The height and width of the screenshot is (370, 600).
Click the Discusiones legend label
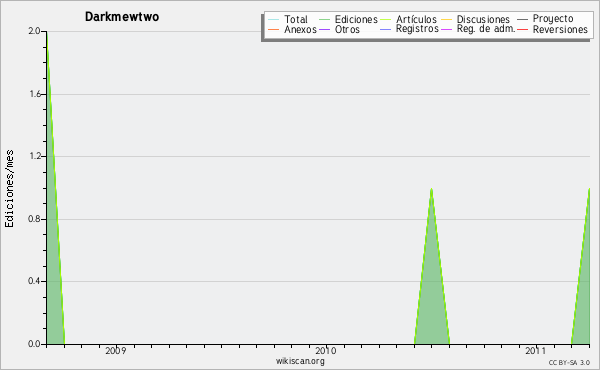click(483, 19)
